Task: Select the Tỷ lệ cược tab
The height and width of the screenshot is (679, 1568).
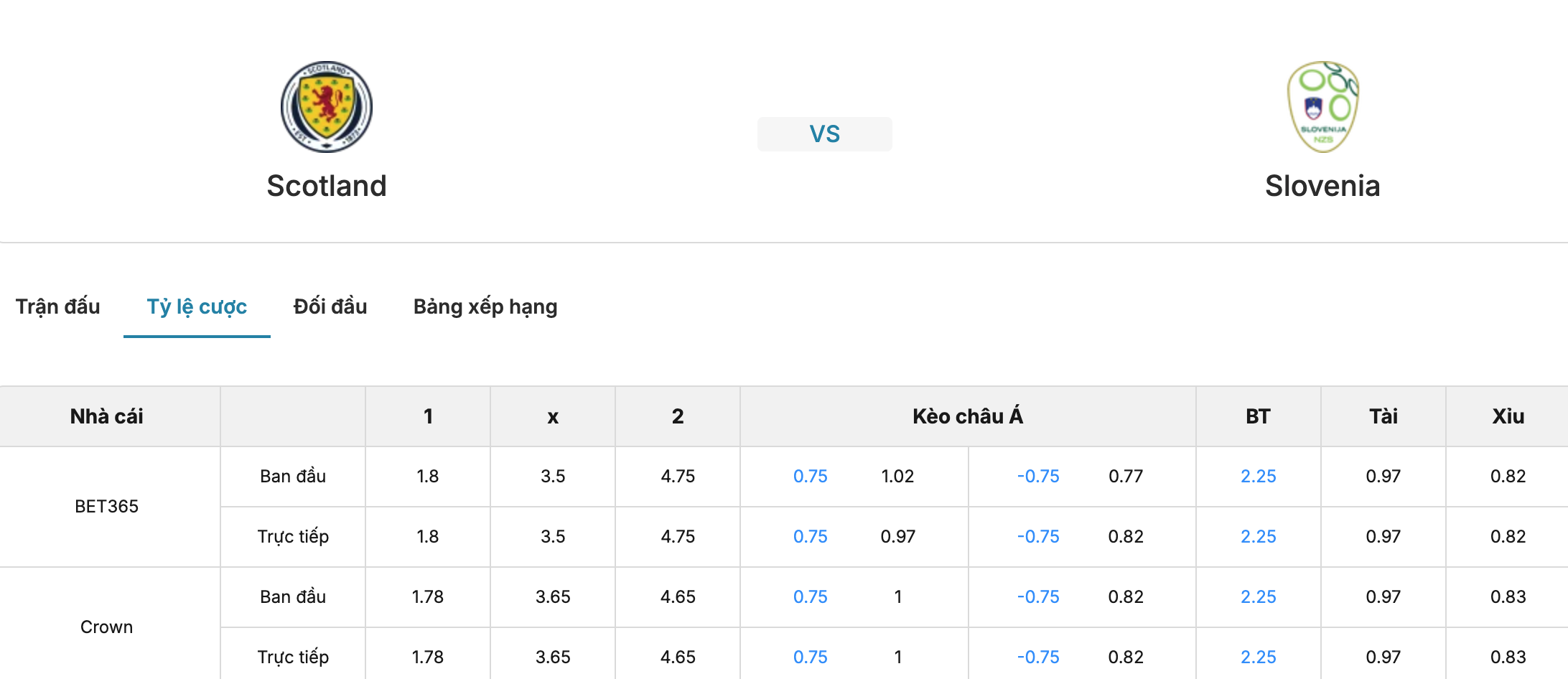Action: click(197, 306)
